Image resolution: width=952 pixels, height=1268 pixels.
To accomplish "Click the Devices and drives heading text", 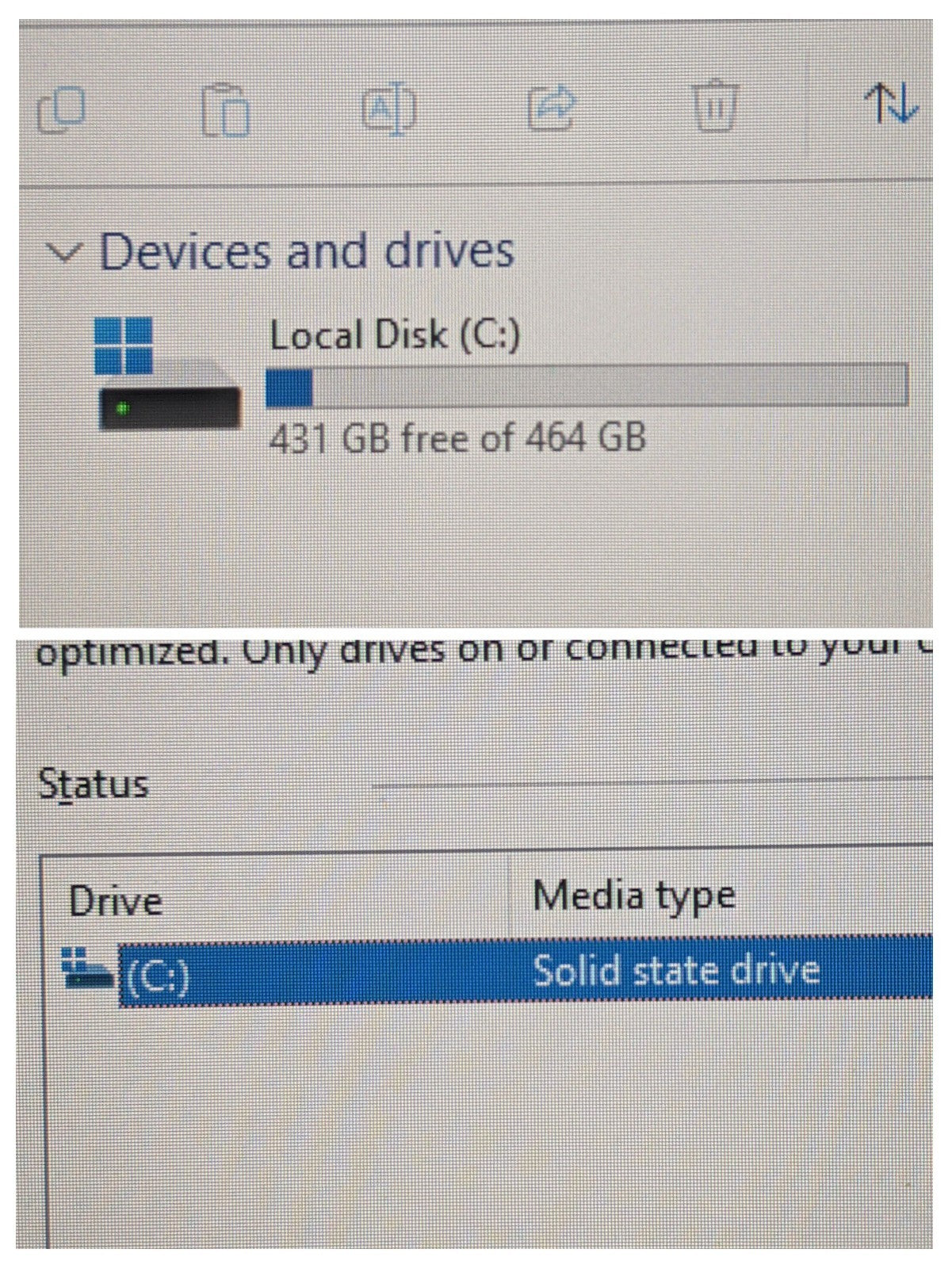I will (309, 252).
